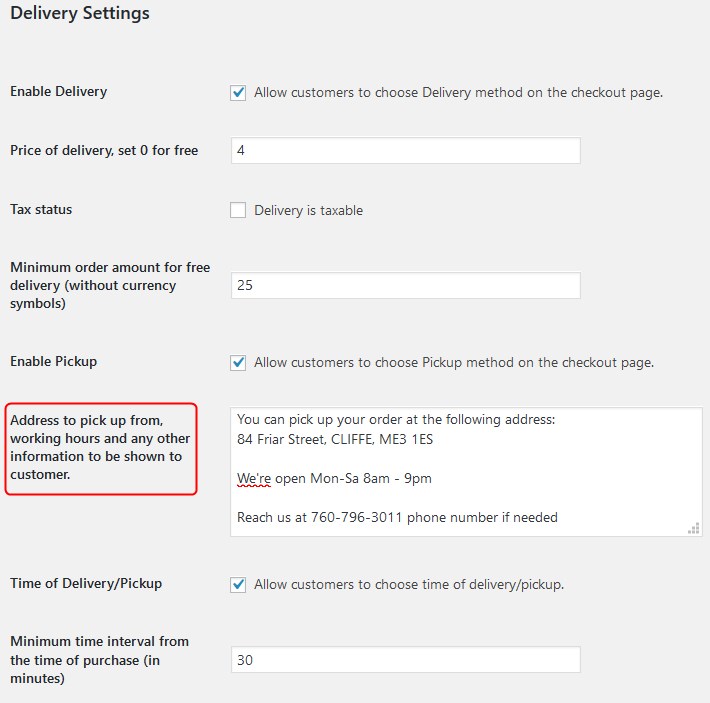Click the 'Address to pick up from' label
The width and height of the screenshot is (710, 703).
pyautogui.click(x=100, y=447)
